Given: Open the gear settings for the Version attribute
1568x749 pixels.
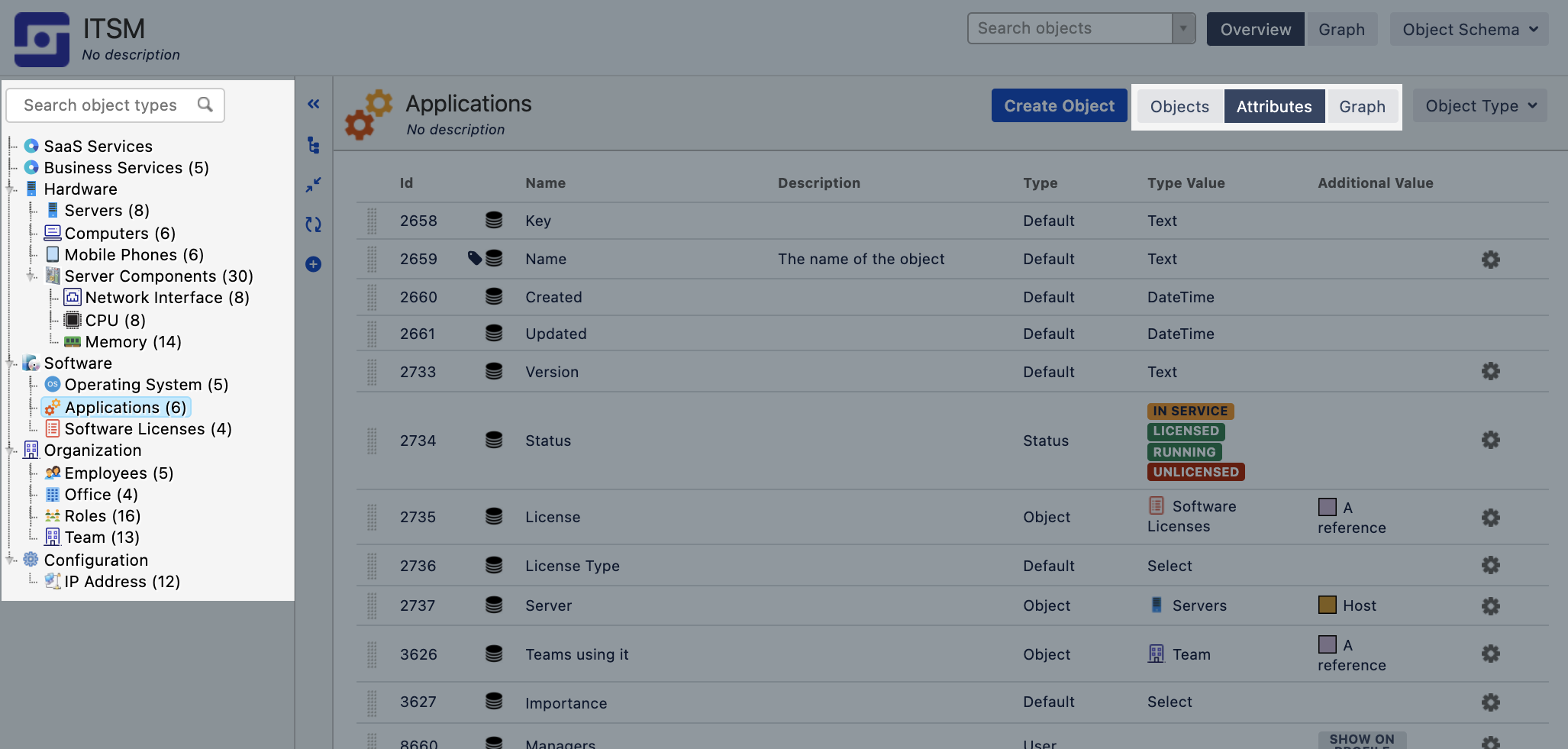Looking at the screenshot, I should point(1490,371).
